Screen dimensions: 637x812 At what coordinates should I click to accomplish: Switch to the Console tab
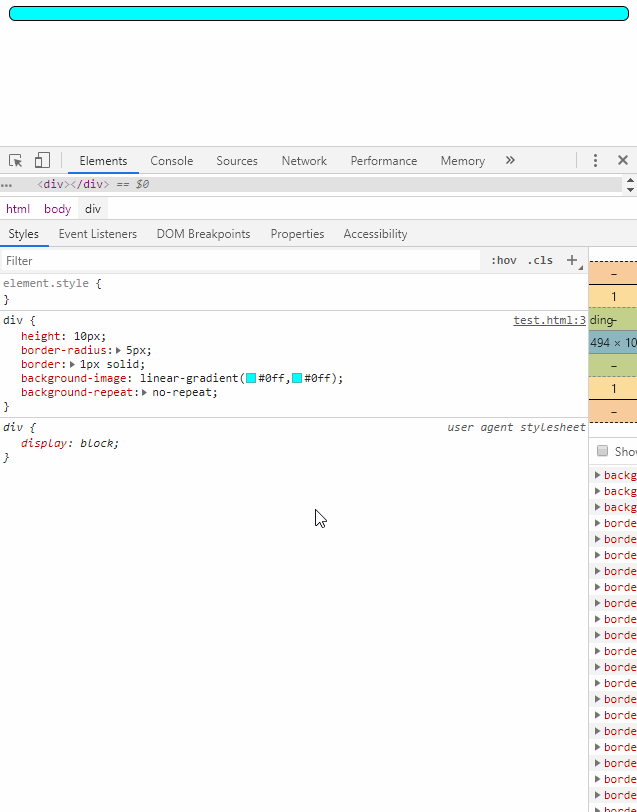(171, 161)
